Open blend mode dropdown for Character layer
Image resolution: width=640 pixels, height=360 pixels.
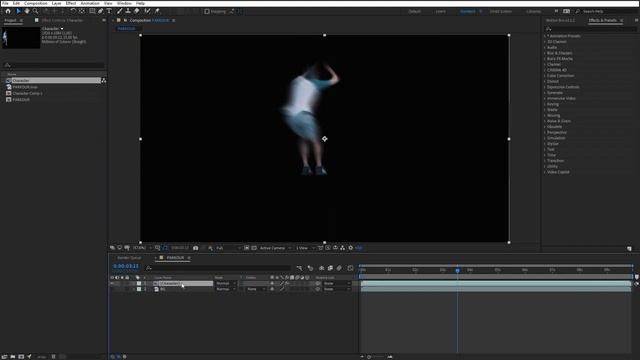(226, 283)
